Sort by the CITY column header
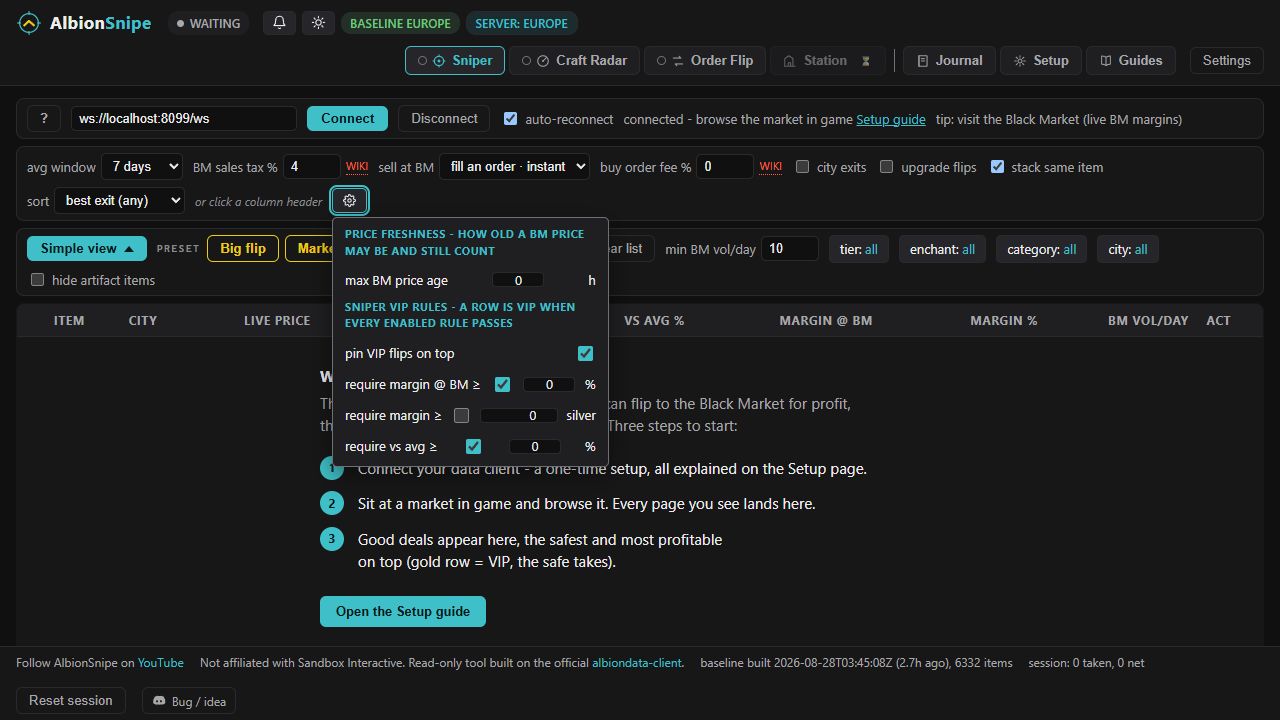Viewport: 1280px width, 720px height. click(x=143, y=320)
